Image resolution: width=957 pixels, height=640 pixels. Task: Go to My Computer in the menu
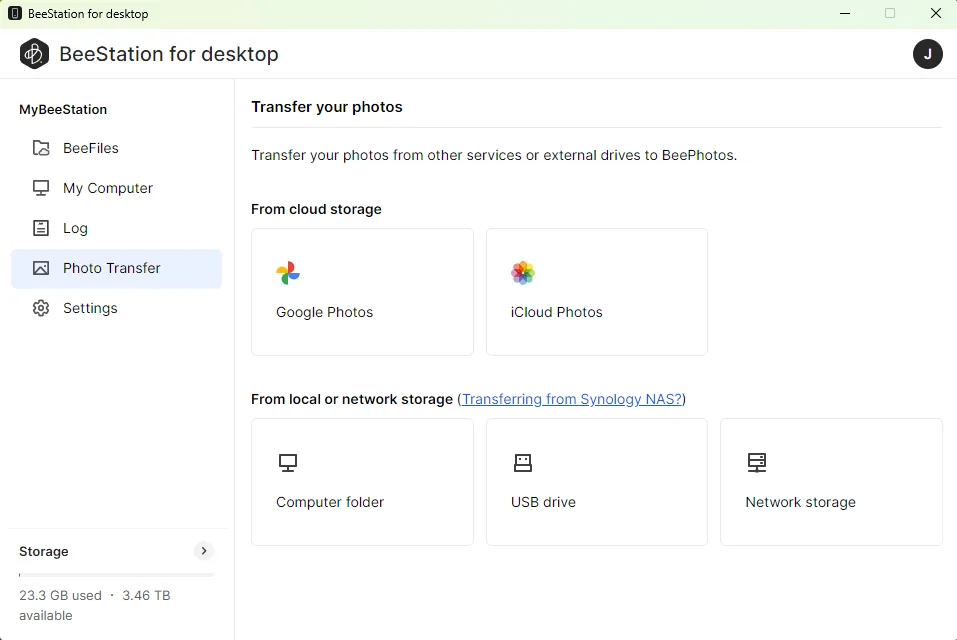pyautogui.click(x=107, y=188)
